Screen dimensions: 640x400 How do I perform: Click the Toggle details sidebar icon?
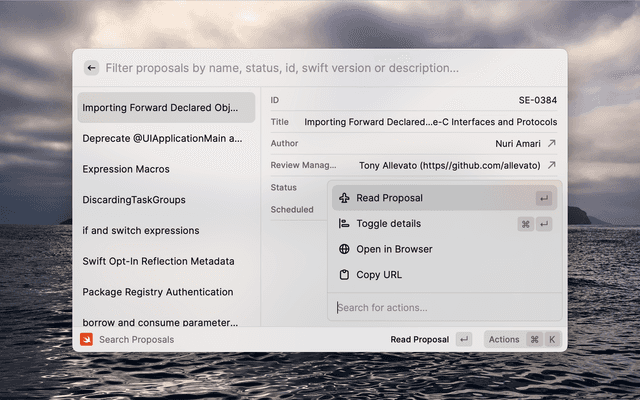(344, 224)
